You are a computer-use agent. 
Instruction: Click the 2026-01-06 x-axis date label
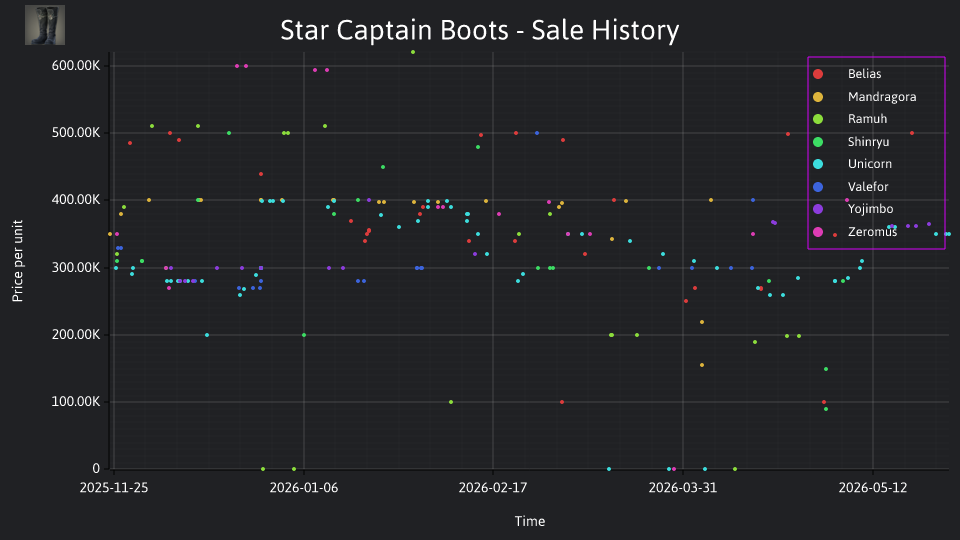[304, 487]
